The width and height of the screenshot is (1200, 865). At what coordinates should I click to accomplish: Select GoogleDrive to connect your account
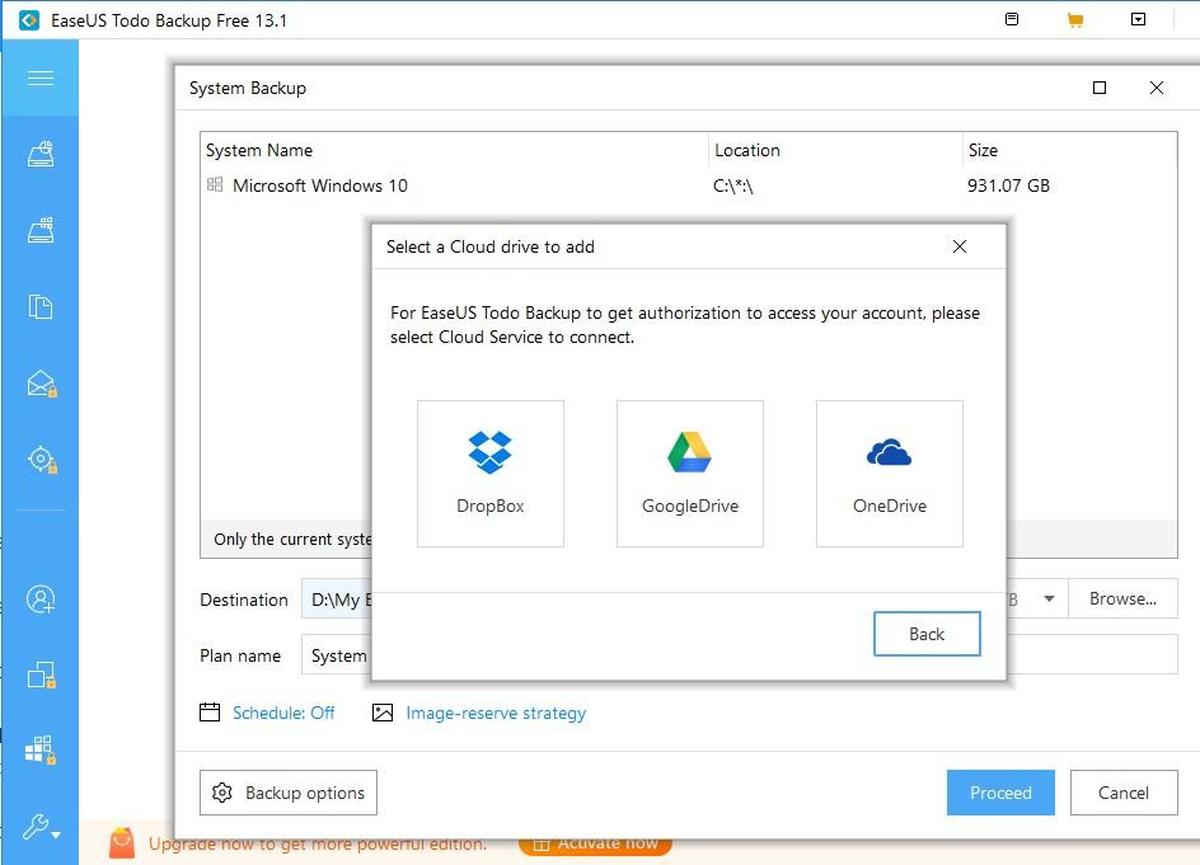point(689,472)
